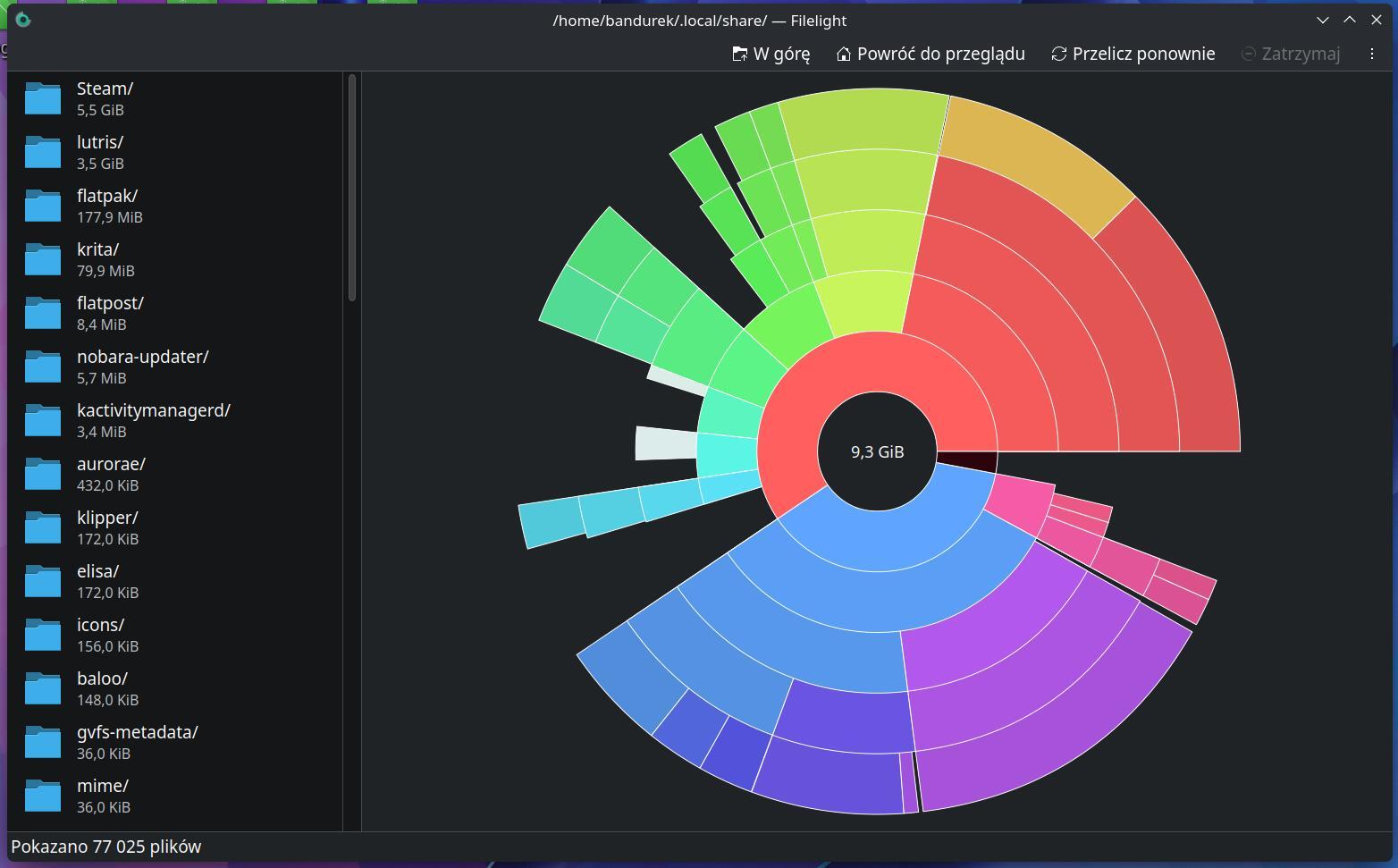
Task: Click the red inner ring segment
Action: pyautogui.click(x=876, y=361)
